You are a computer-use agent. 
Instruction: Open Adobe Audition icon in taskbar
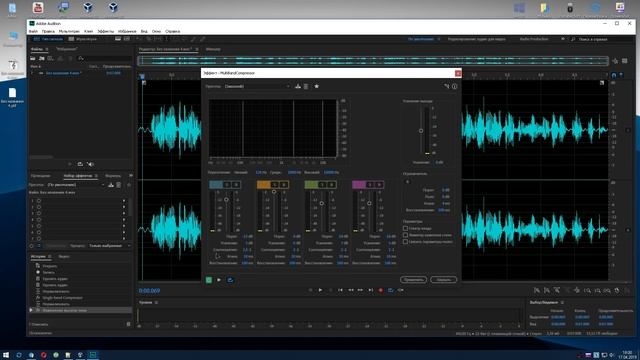93,355
